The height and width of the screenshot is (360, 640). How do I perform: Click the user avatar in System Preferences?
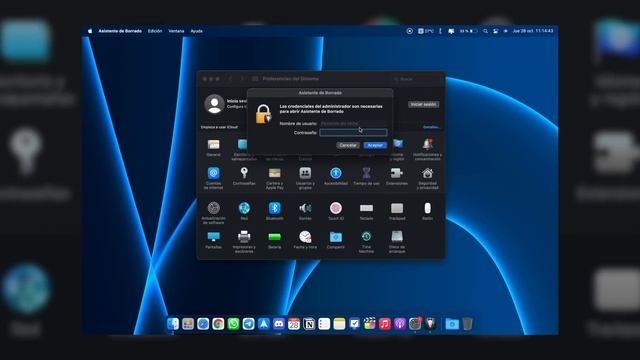point(214,104)
